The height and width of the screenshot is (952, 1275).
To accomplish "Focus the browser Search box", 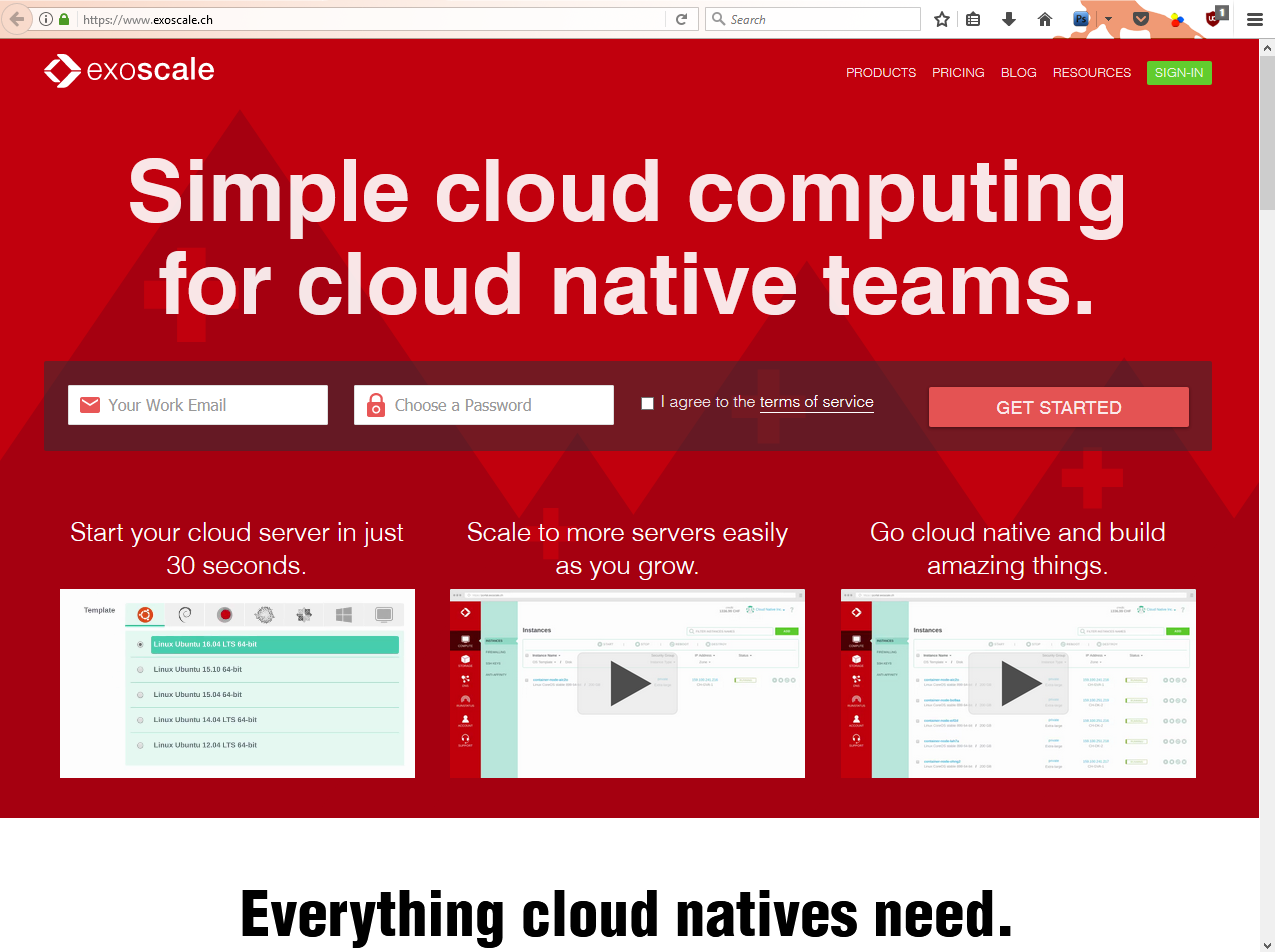I will click(x=813, y=19).
